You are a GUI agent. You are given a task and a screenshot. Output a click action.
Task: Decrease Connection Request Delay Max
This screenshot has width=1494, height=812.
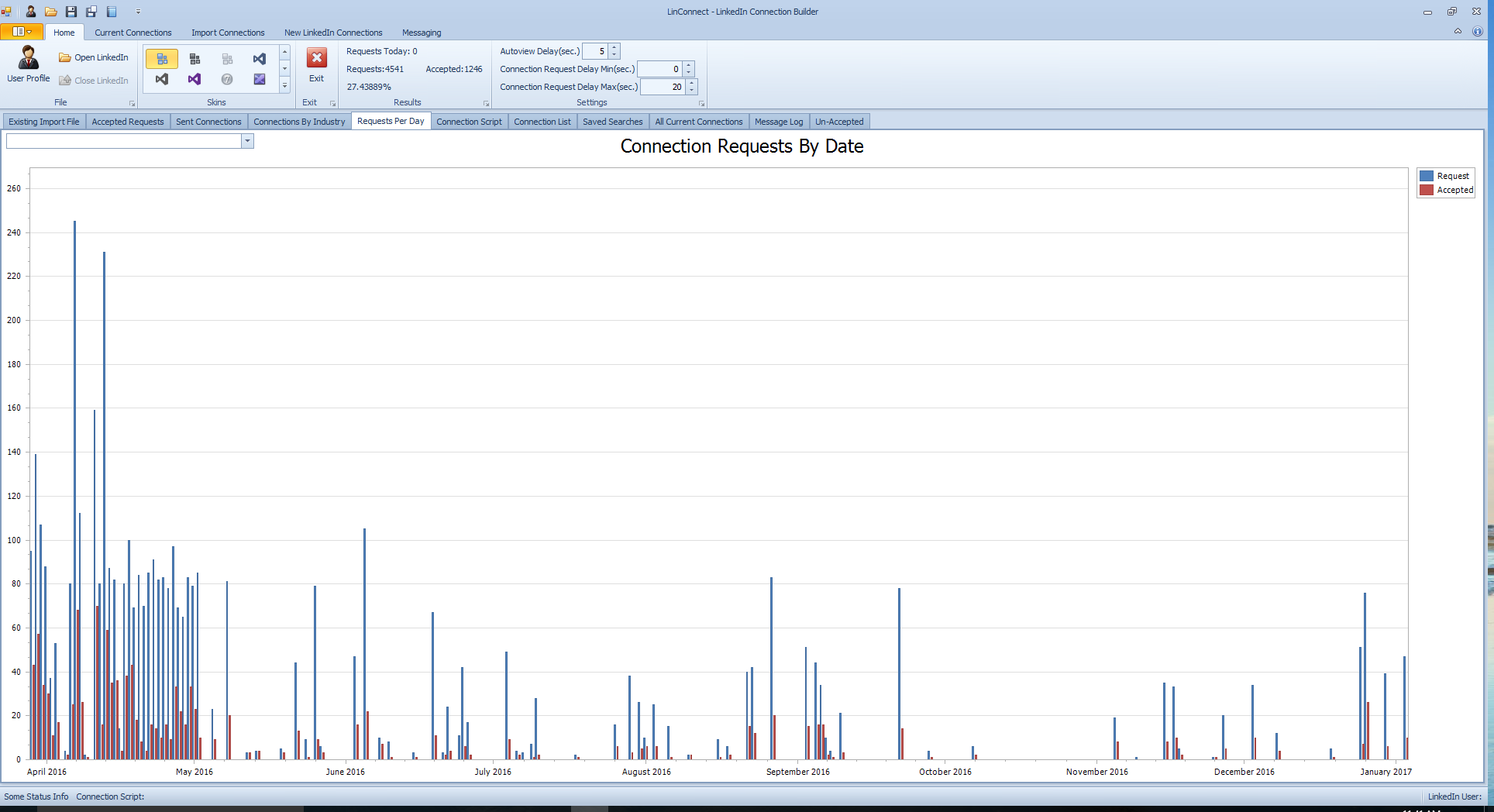(x=692, y=91)
